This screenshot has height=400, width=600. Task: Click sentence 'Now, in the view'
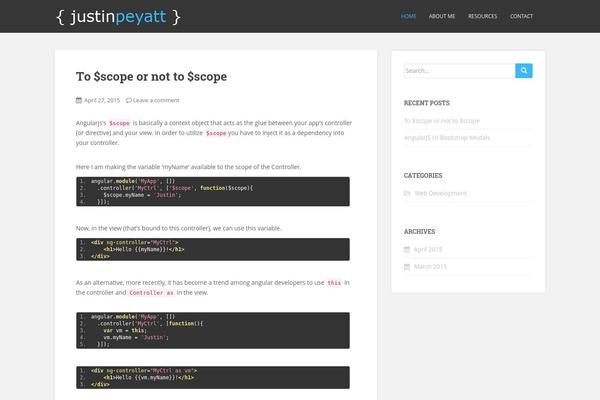(178, 228)
